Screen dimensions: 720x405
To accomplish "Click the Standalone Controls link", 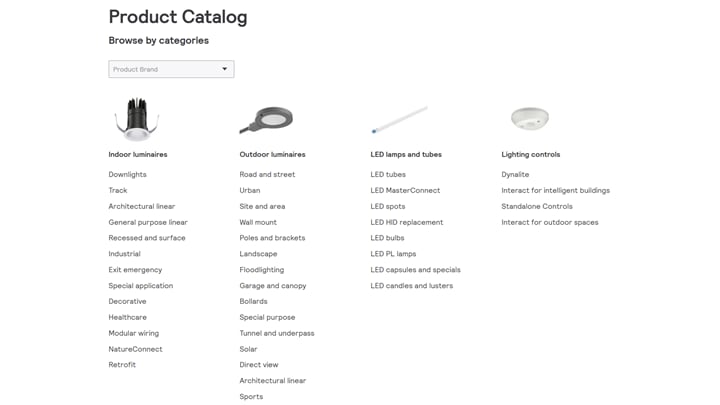I will [x=537, y=206].
